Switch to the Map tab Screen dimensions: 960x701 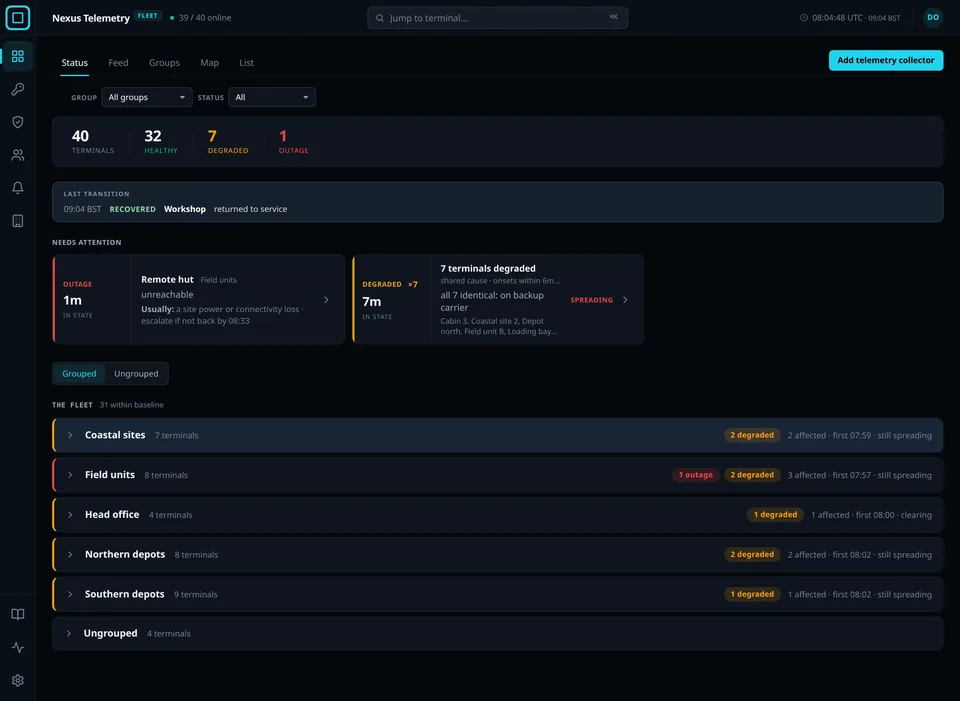click(209, 62)
